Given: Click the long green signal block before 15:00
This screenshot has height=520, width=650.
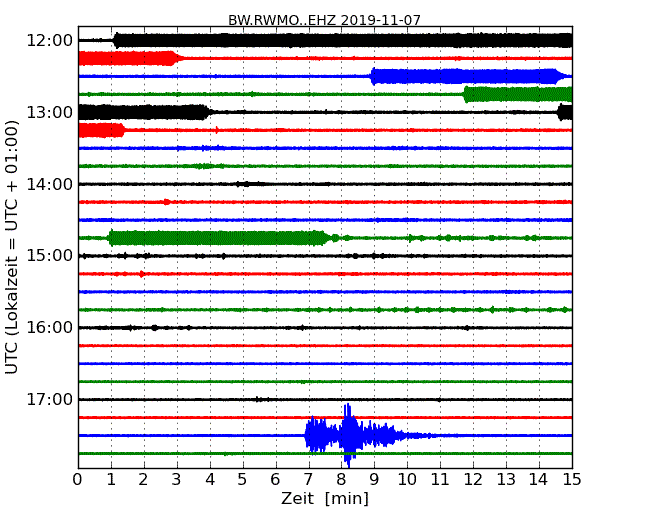Looking at the screenshot, I should coord(220,238).
